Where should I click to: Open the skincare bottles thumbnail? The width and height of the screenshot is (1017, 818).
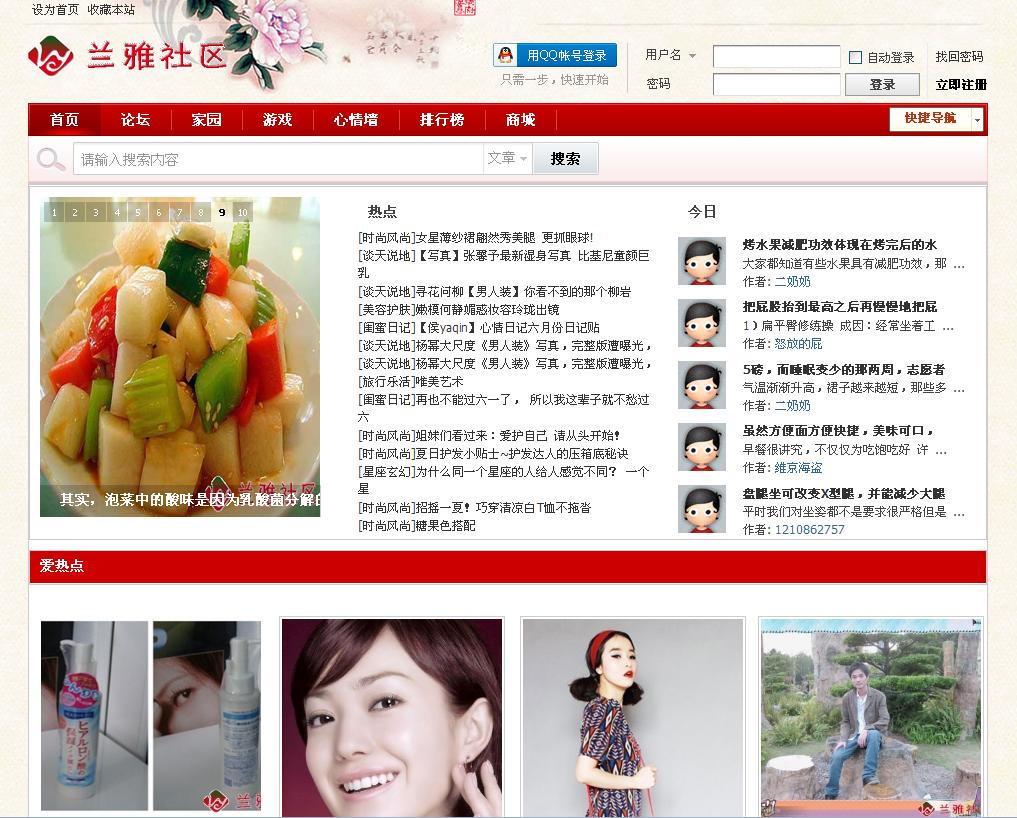click(x=150, y=716)
